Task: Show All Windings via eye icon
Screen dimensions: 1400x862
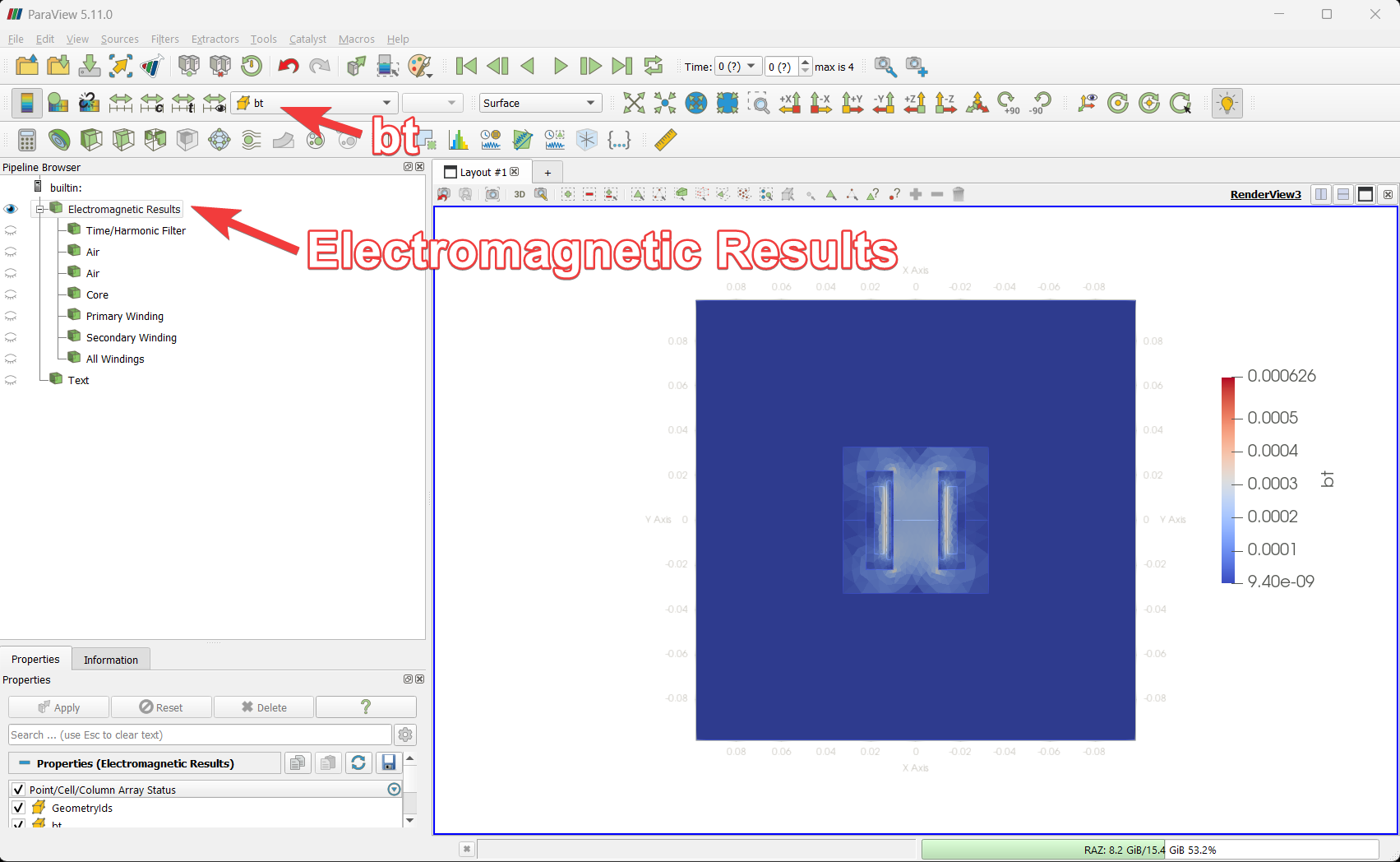Action: click(x=11, y=359)
